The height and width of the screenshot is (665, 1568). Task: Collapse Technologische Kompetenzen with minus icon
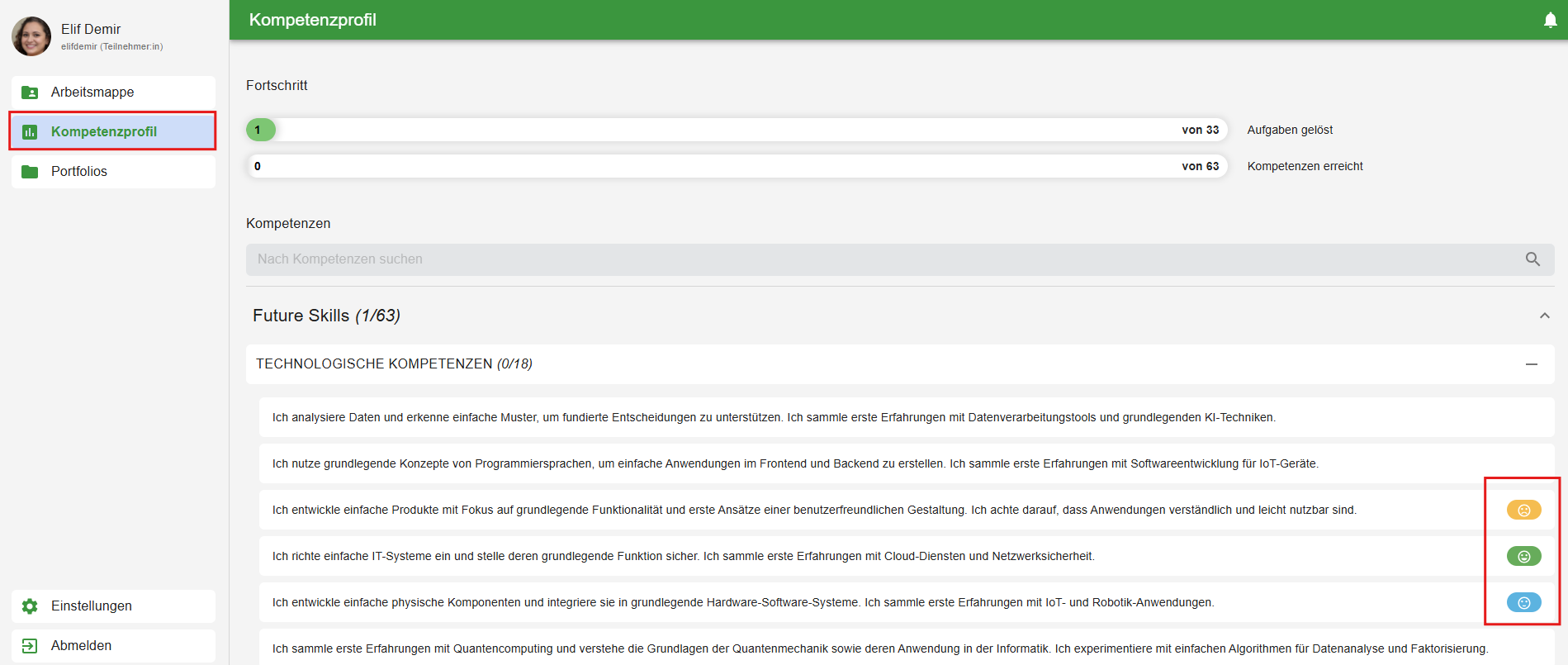[x=1531, y=364]
